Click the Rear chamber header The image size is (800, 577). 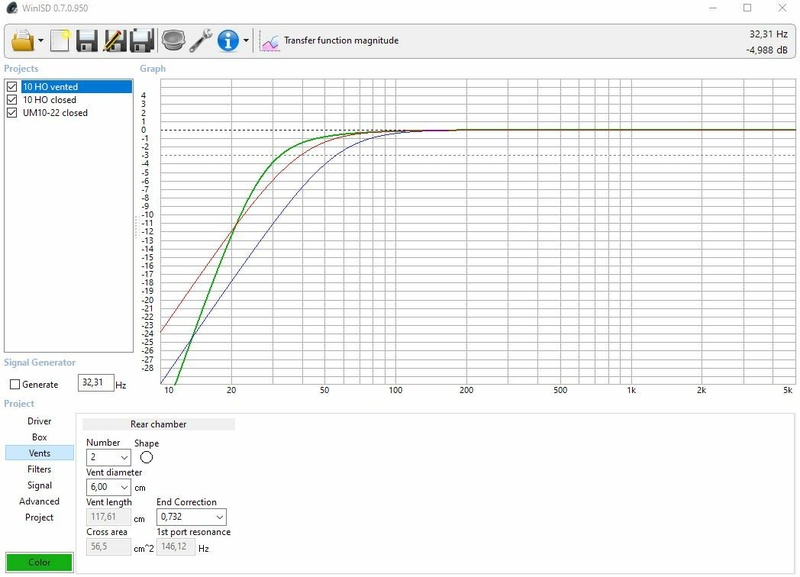coord(159,424)
